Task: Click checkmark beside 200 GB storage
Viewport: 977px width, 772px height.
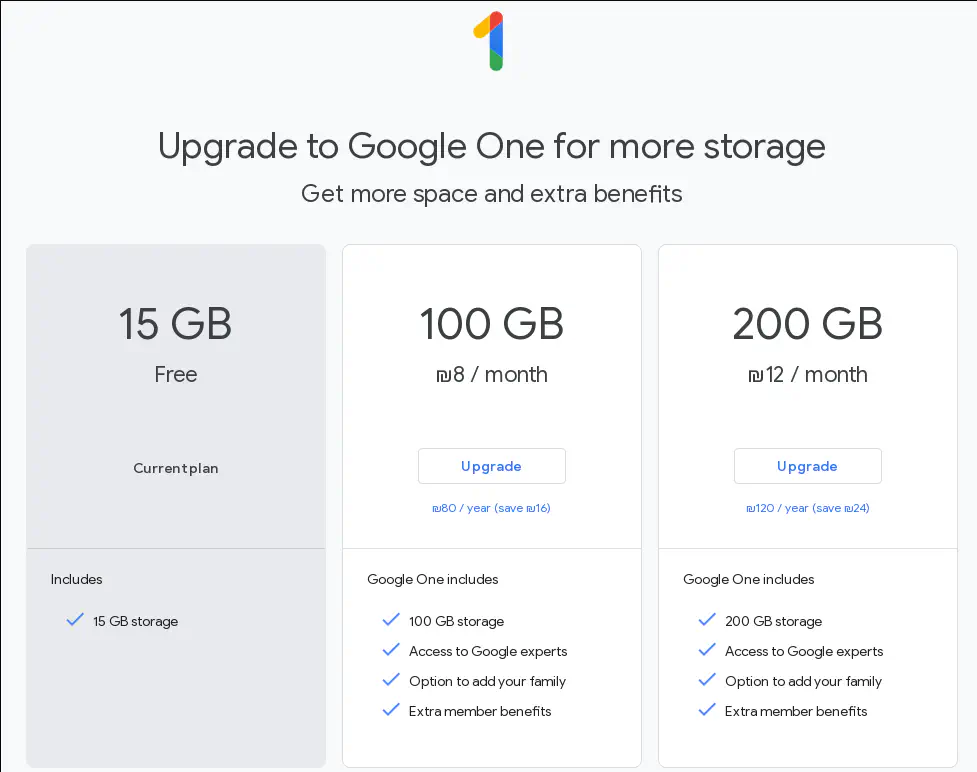Action: point(707,620)
